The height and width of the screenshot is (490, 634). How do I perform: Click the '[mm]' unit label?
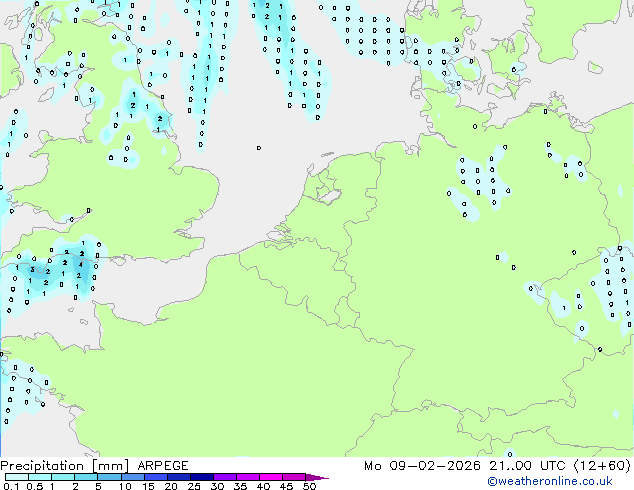tap(110, 466)
